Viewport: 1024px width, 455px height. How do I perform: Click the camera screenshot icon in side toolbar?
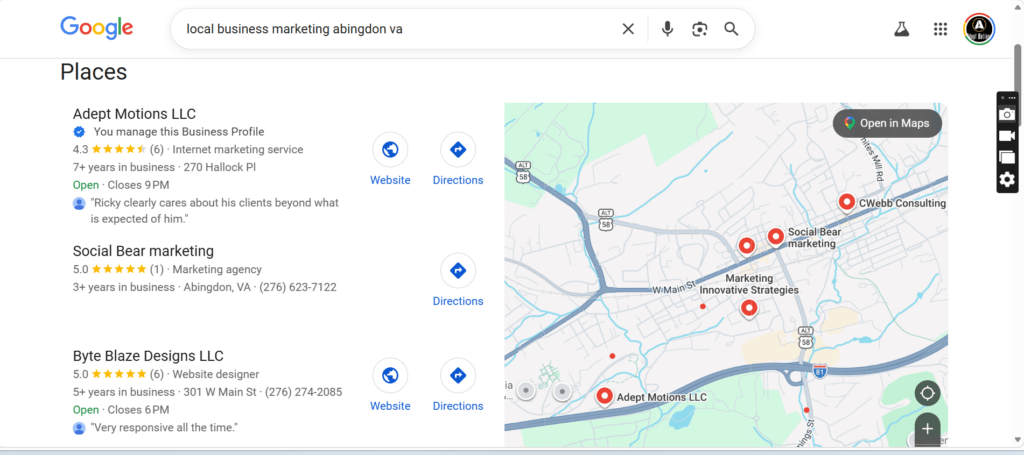[1007, 114]
